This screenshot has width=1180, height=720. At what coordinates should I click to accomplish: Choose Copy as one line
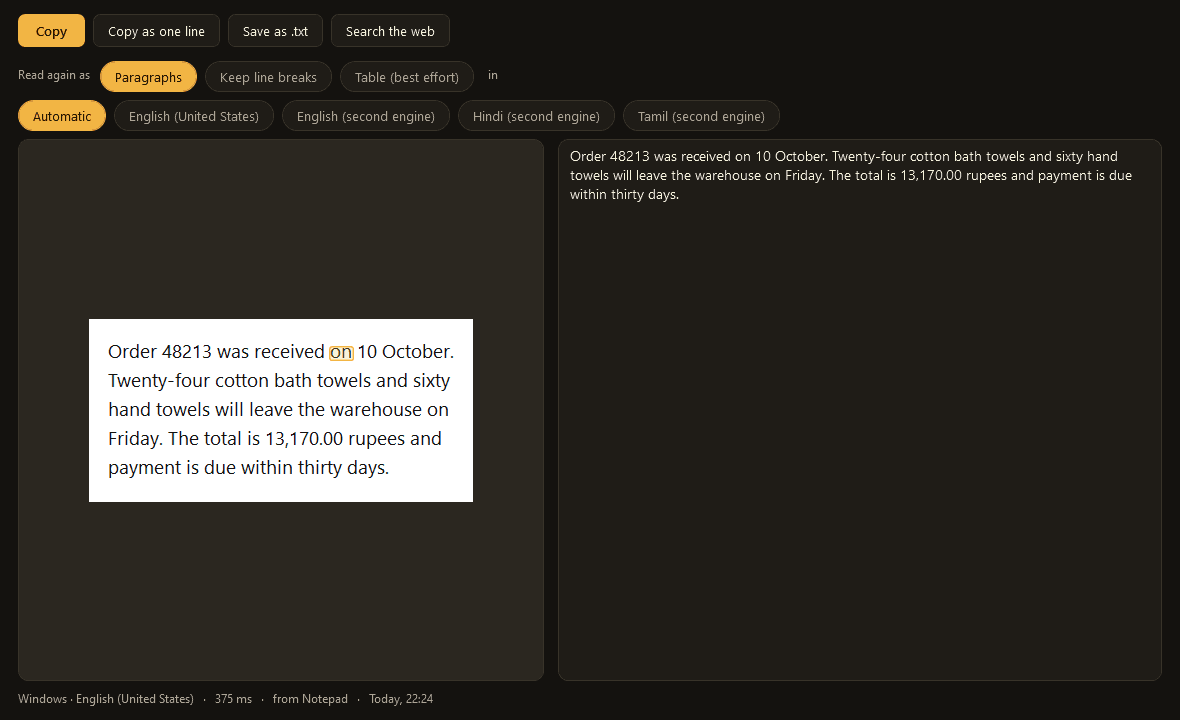point(157,31)
